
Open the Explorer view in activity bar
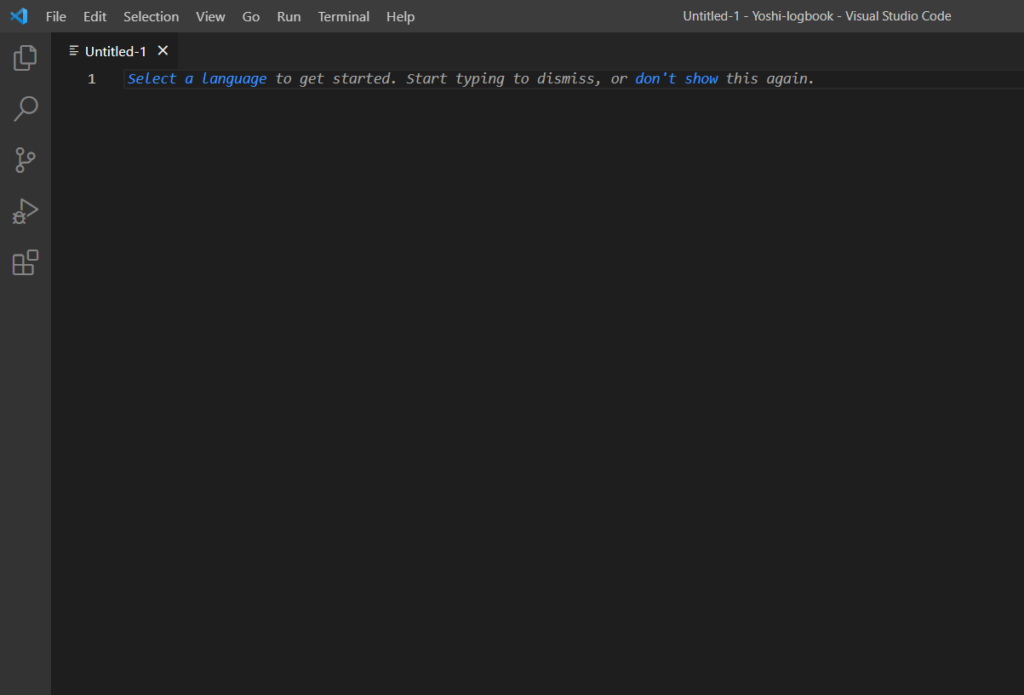click(x=25, y=58)
